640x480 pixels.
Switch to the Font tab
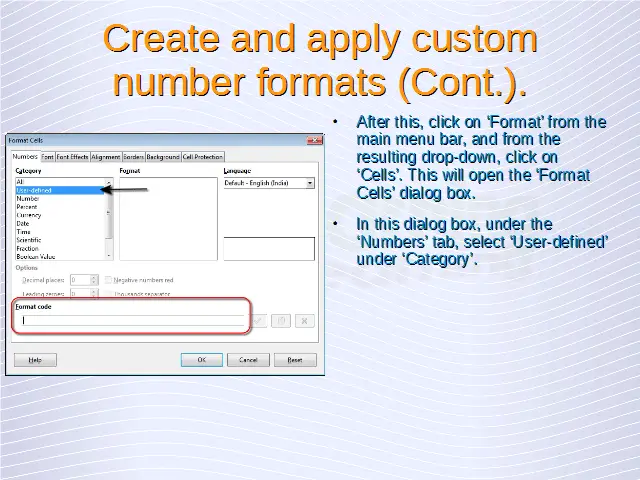pyautogui.click(x=47, y=157)
